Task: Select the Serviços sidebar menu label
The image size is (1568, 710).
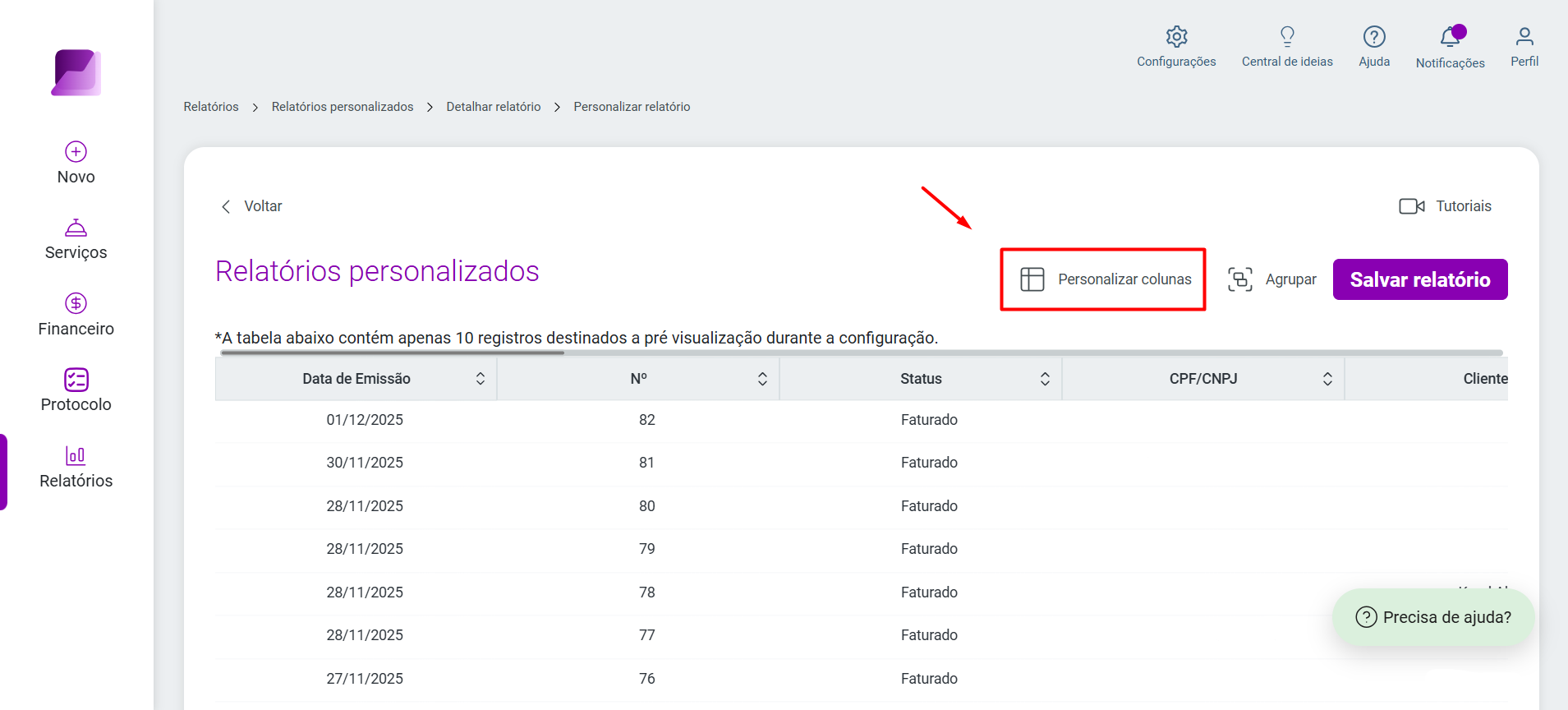Action: click(76, 252)
